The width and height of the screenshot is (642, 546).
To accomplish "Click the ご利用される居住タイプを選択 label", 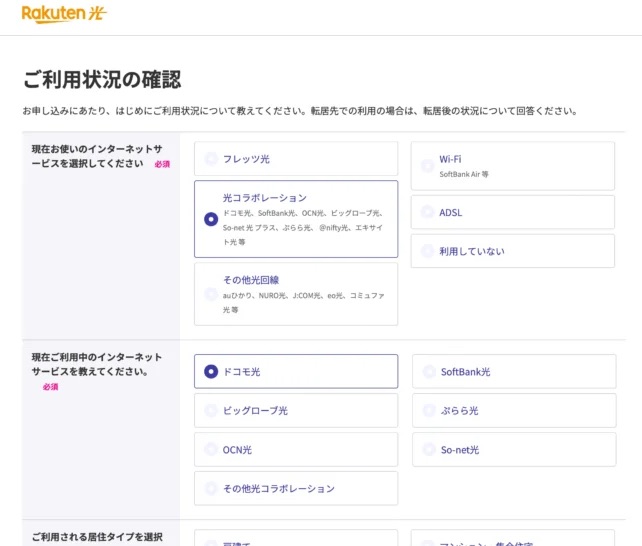I will click(x=97, y=537).
